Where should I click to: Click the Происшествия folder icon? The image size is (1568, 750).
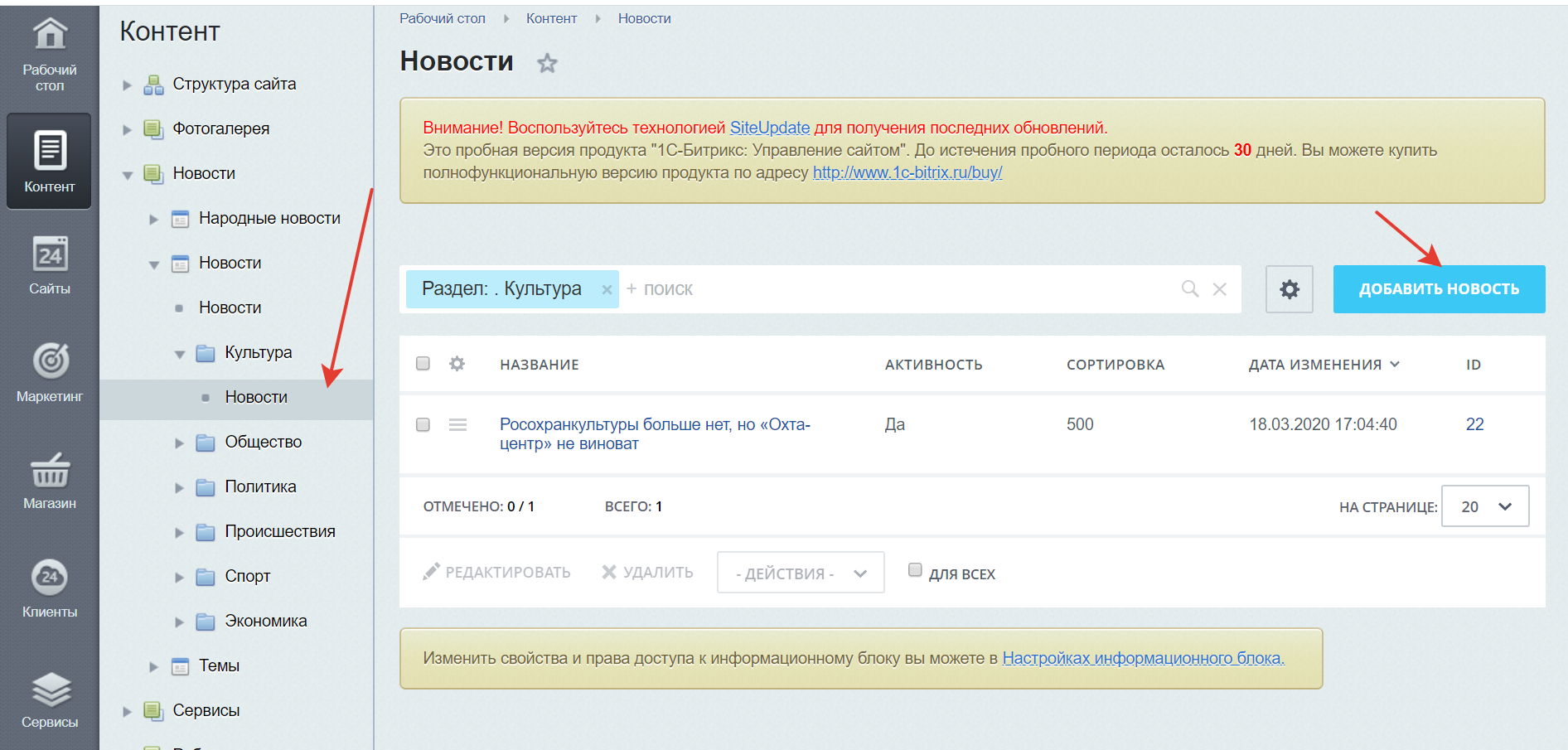[x=206, y=532]
